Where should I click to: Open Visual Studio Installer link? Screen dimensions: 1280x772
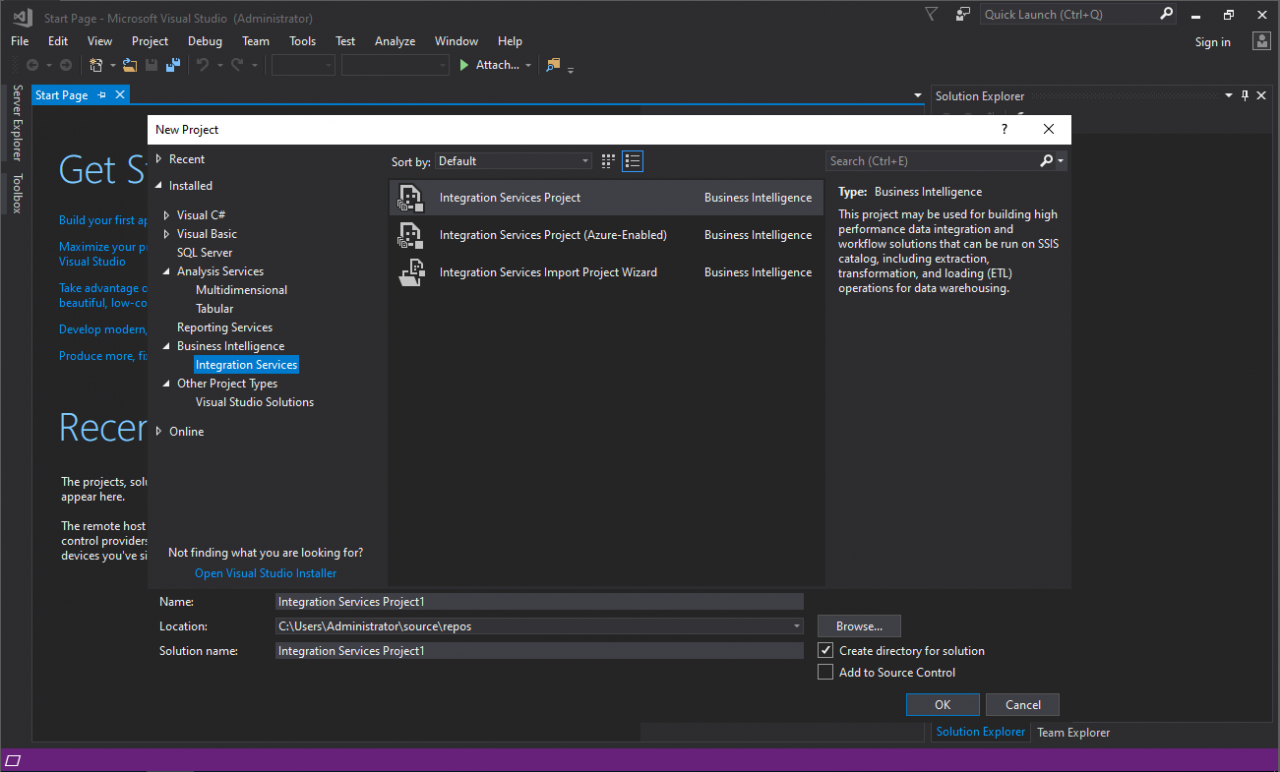(x=264, y=572)
